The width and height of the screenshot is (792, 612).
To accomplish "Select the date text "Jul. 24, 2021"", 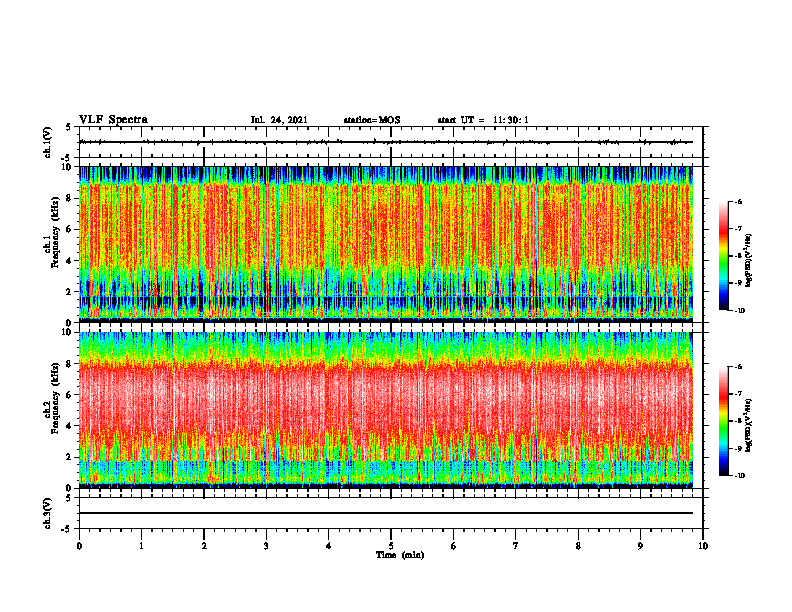I will click(279, 120).
